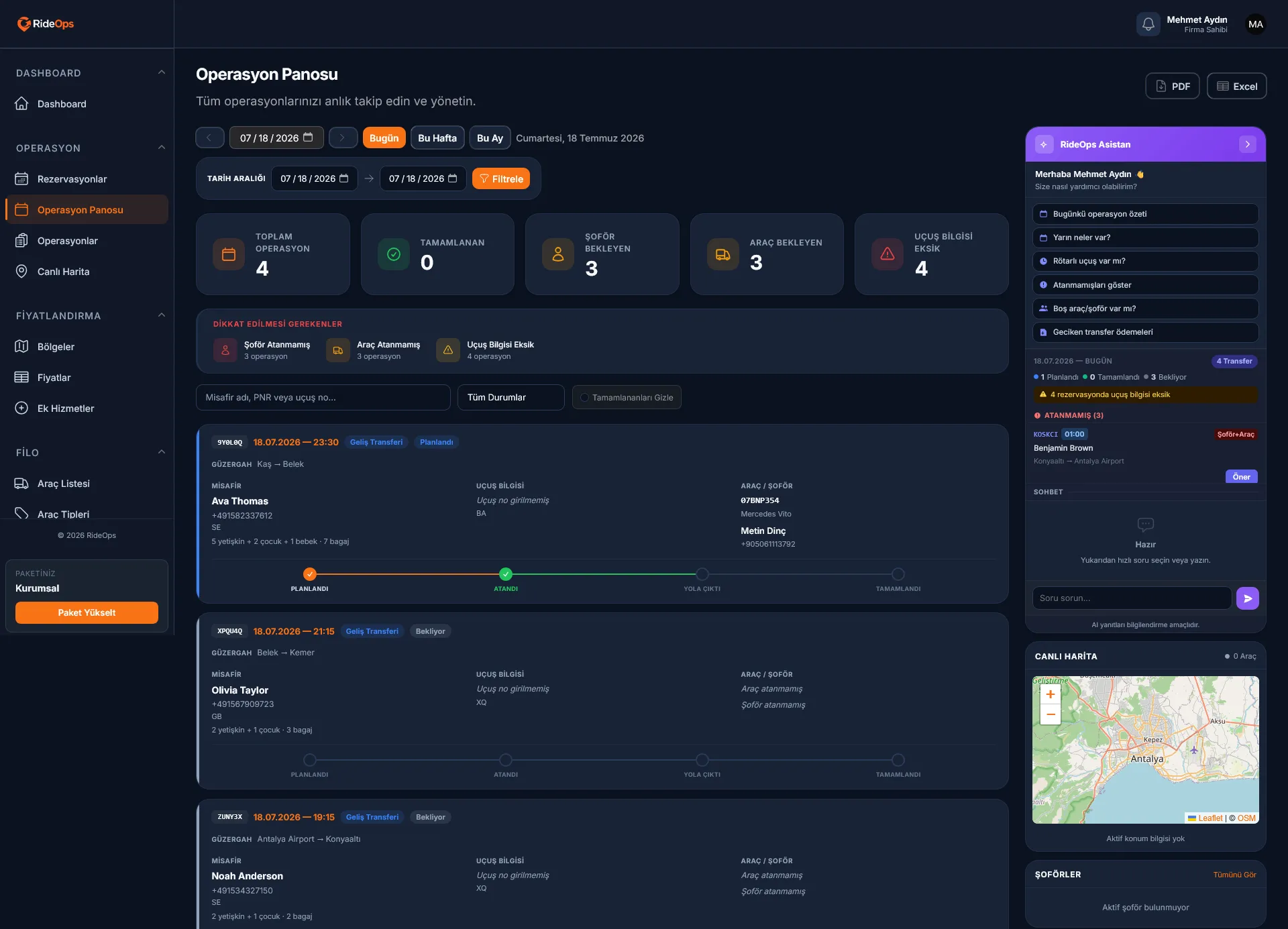This screenshot has height=929, width=1288.
Task: Export the board to Excel
Action: pos(1236,86)
